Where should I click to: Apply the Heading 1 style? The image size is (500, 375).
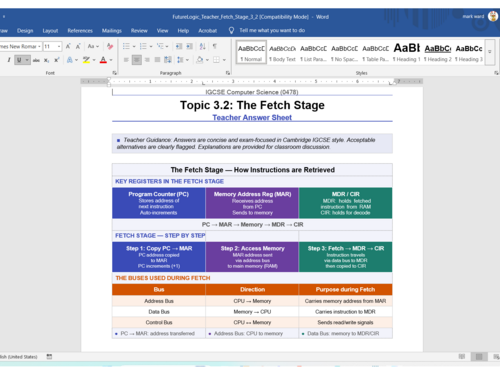coord(406,52)
